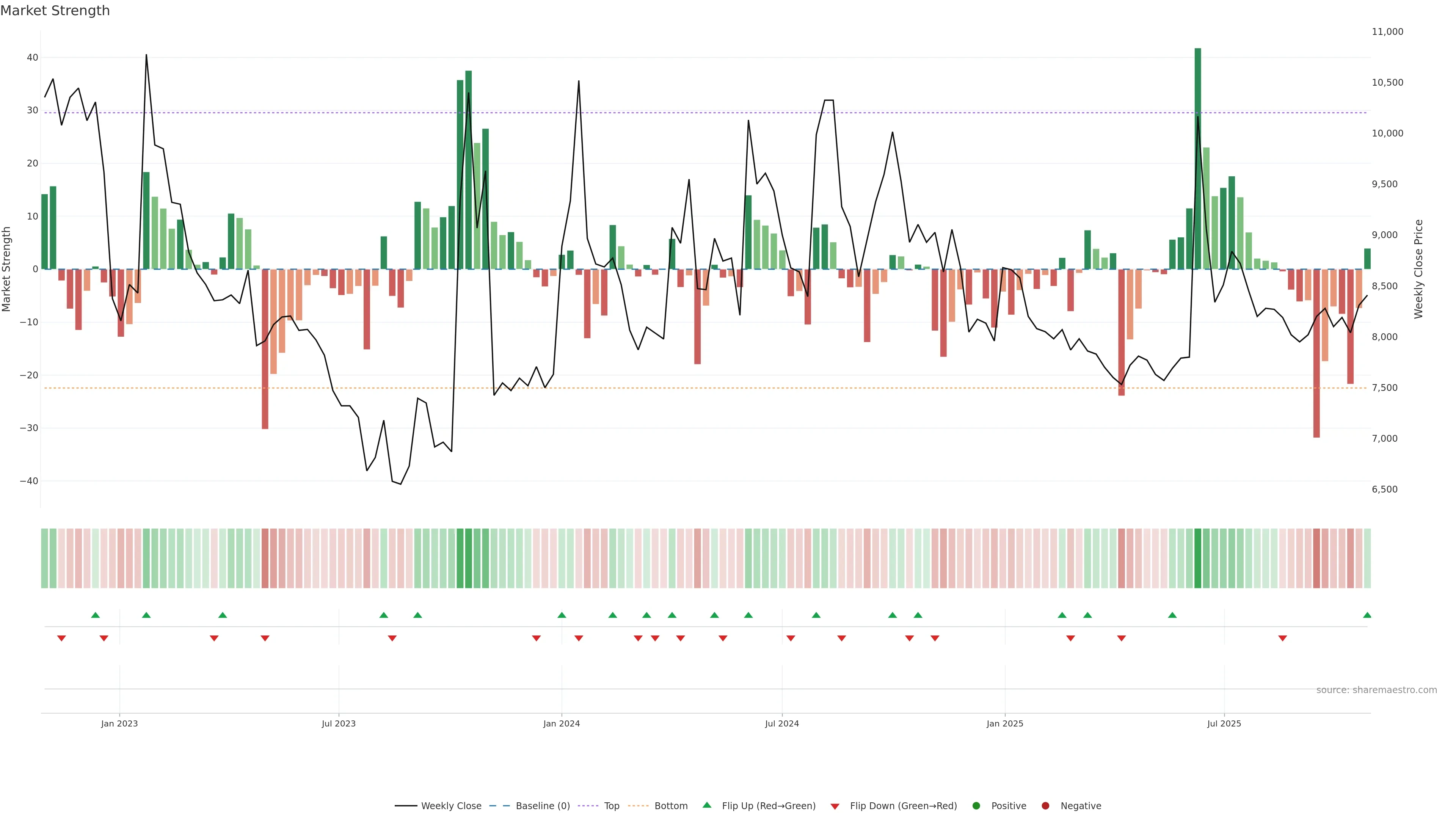
Task: Click the green Positive circle legend marker
Action: tap(976, 805)
